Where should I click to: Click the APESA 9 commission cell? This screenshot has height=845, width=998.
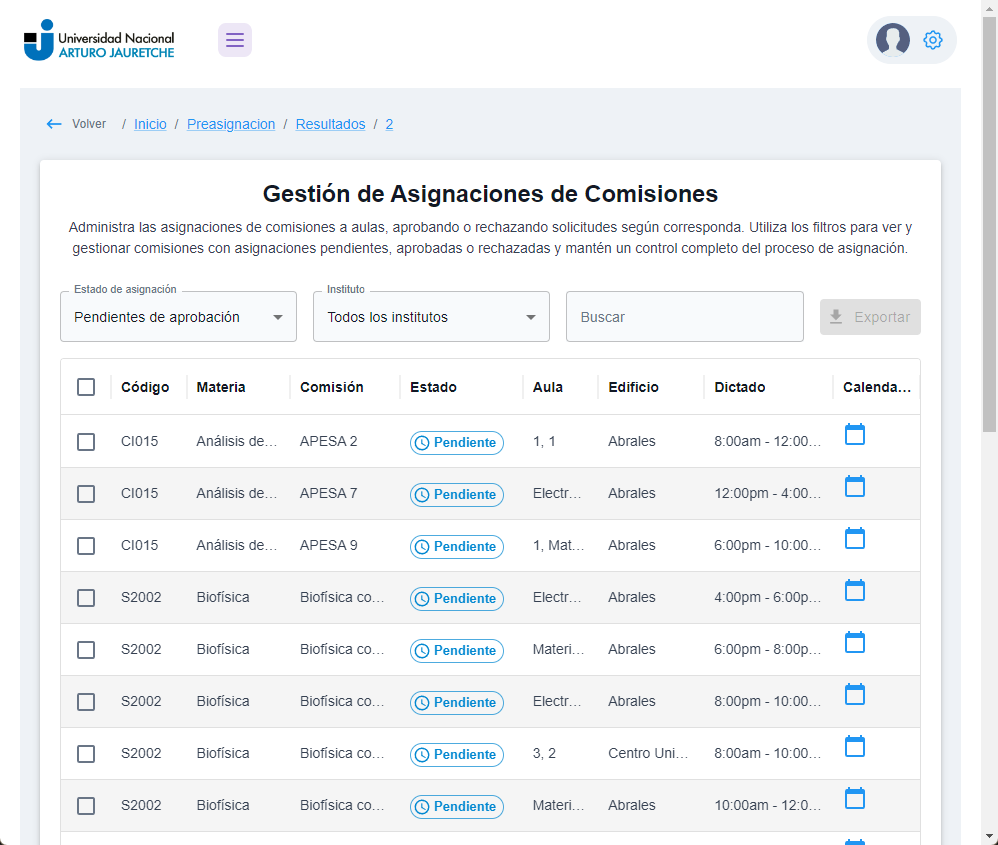point(328,545)
